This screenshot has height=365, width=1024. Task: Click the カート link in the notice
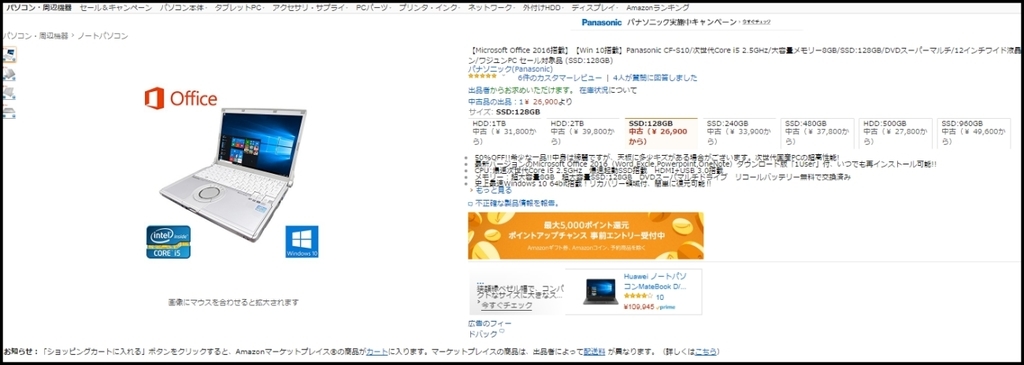(377, 351)
